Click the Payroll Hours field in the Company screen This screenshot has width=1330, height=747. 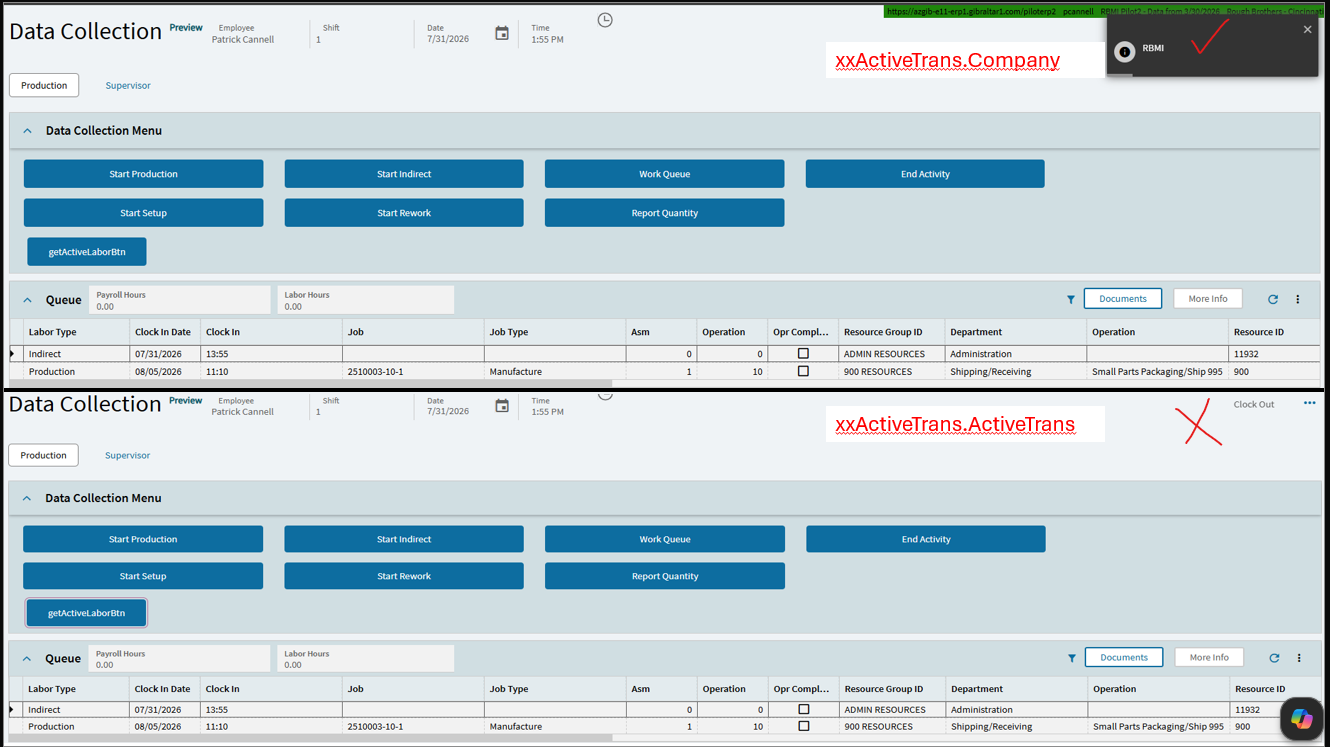[x=180, y=300]
